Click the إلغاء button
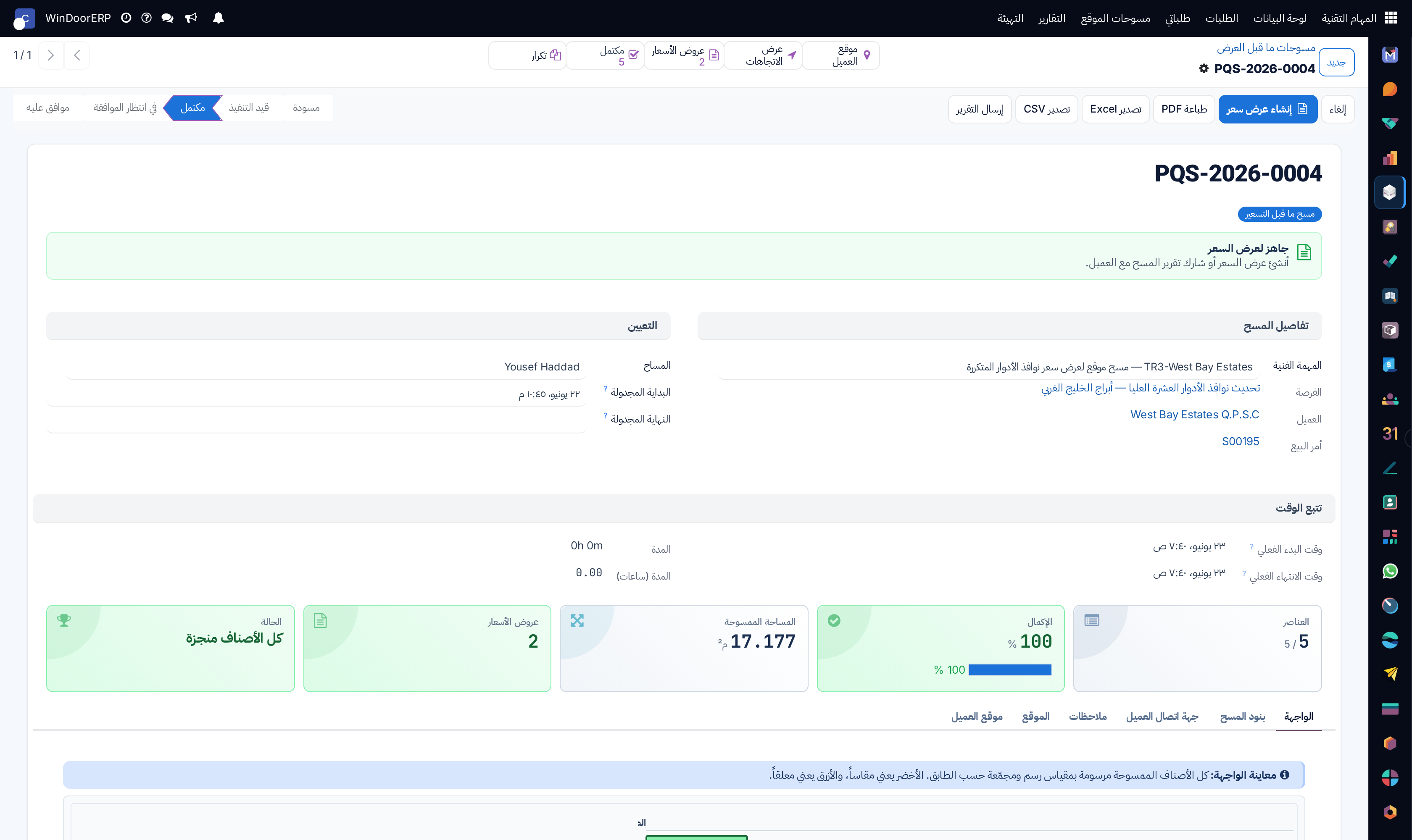 pos(1337,109)
